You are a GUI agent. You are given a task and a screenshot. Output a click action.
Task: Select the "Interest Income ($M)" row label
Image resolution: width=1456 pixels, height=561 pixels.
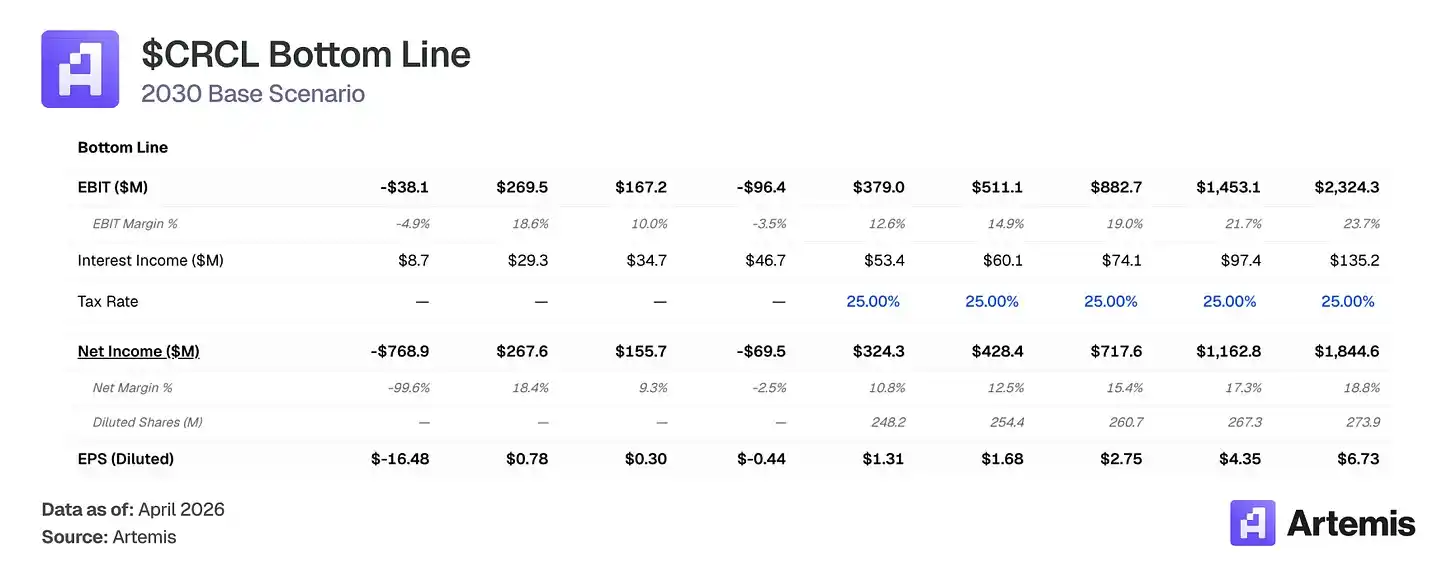[x=150, y=260]
